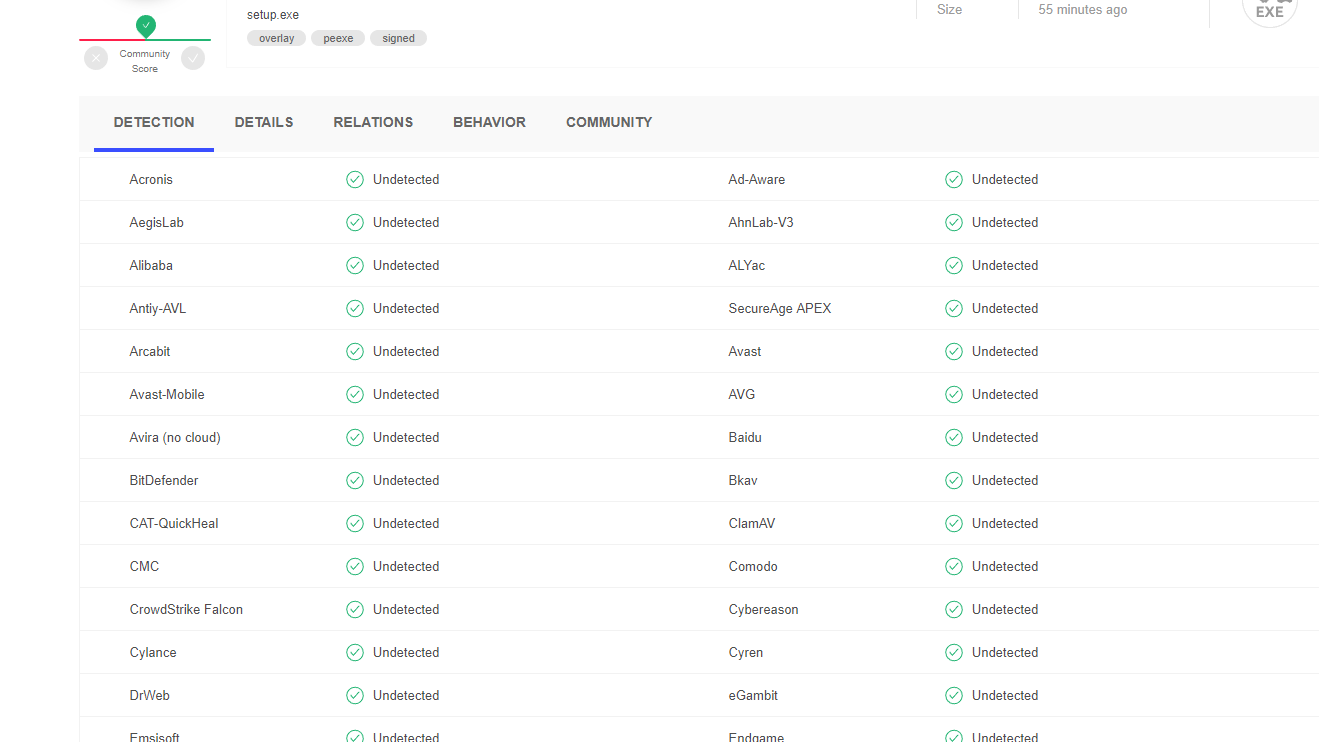Open the DETECTION tab
This screenshot has width=1319, height=742.
154,122
